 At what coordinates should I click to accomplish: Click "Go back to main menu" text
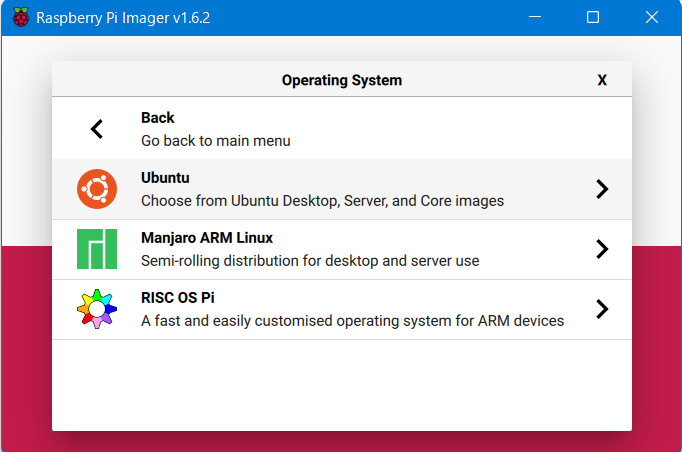(216, 141)
